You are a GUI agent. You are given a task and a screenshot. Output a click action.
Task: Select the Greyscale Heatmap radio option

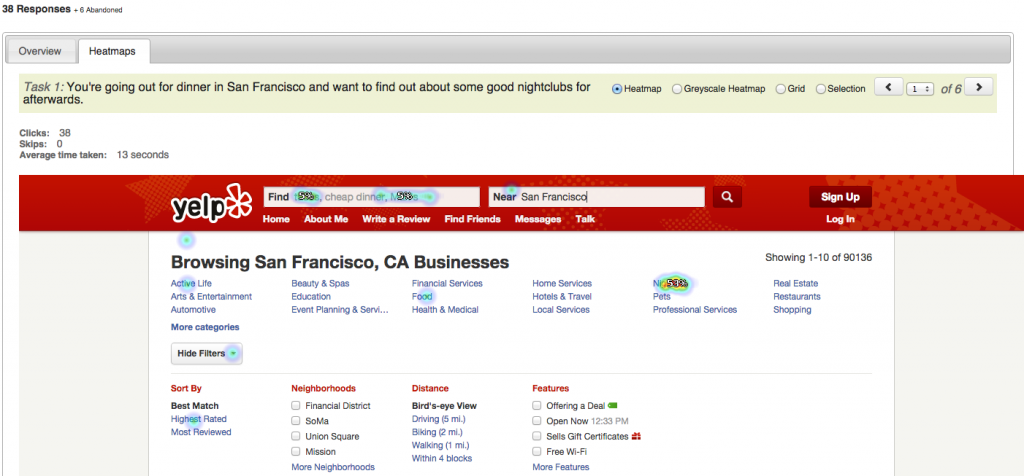(x=677, y=89)
